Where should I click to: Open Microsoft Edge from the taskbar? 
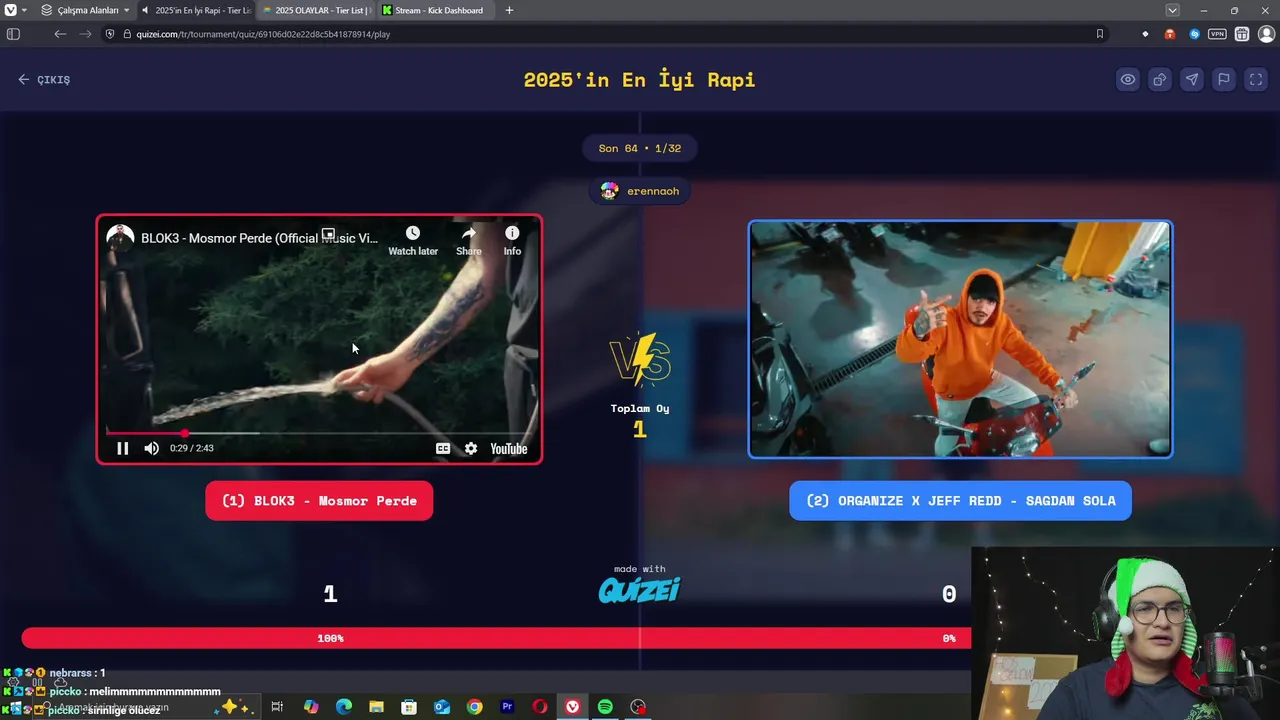coord(343,707)
